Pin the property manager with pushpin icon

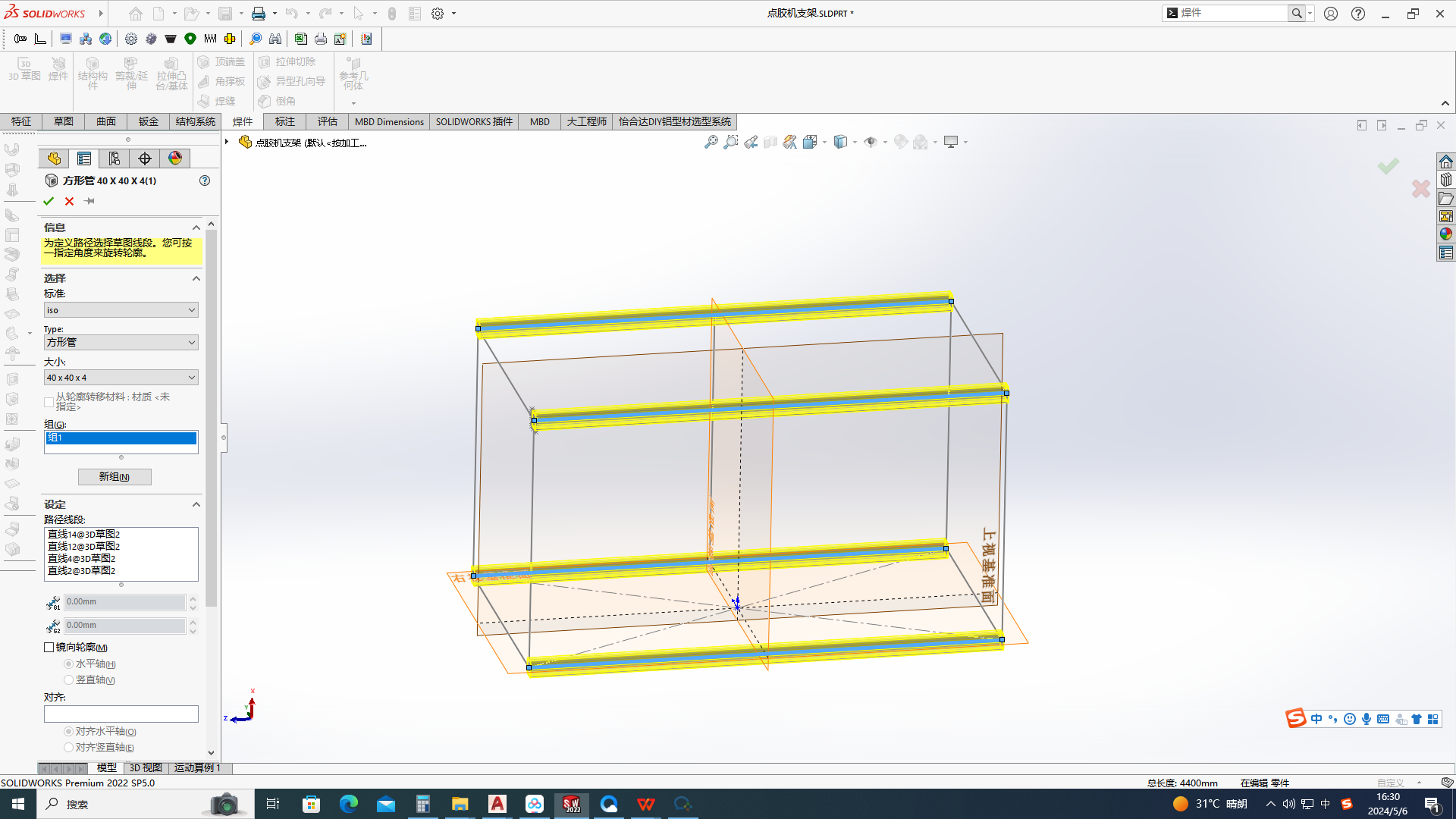tap(89, 201)
